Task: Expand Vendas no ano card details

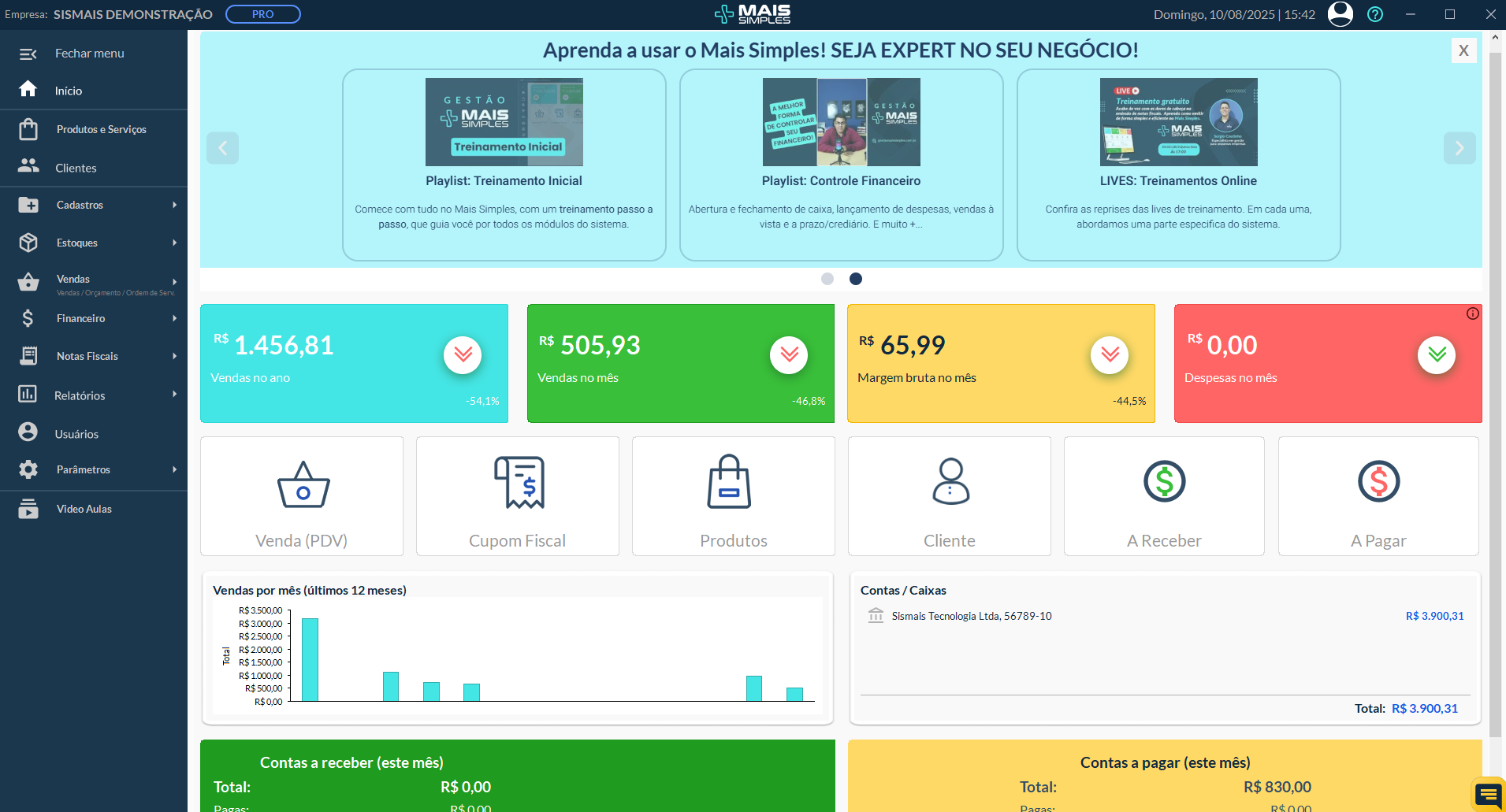Action: pos(463,355)
